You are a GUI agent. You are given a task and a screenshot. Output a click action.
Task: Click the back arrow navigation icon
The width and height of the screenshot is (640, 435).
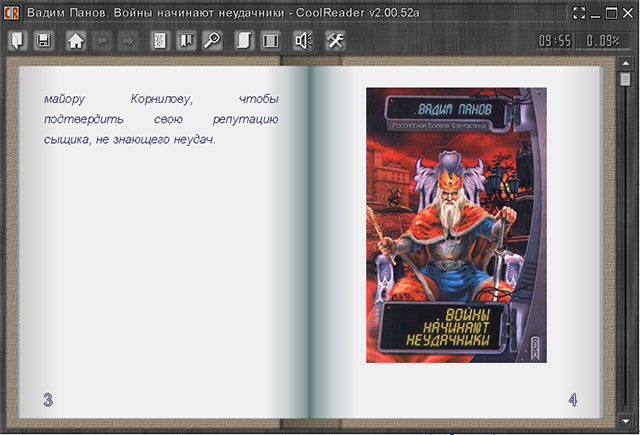tap(102, 40)
